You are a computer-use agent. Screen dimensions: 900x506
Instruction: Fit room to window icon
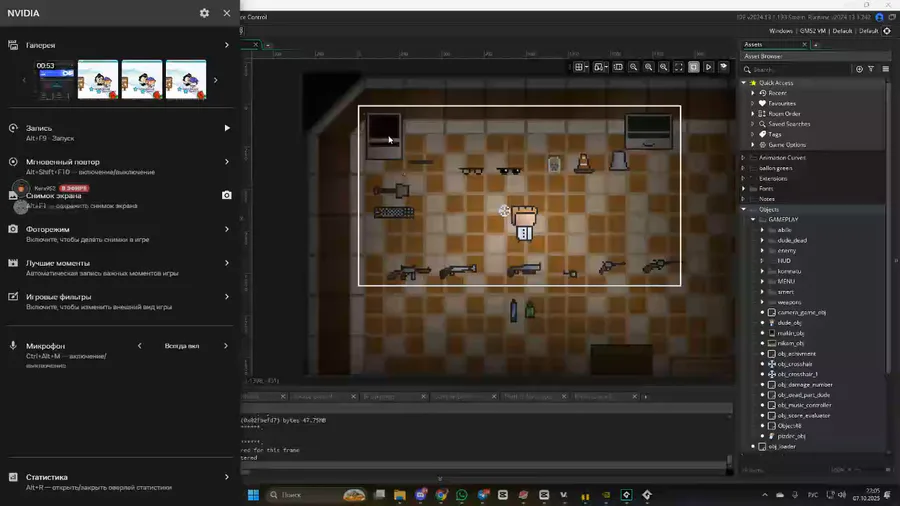click(678, 67)
